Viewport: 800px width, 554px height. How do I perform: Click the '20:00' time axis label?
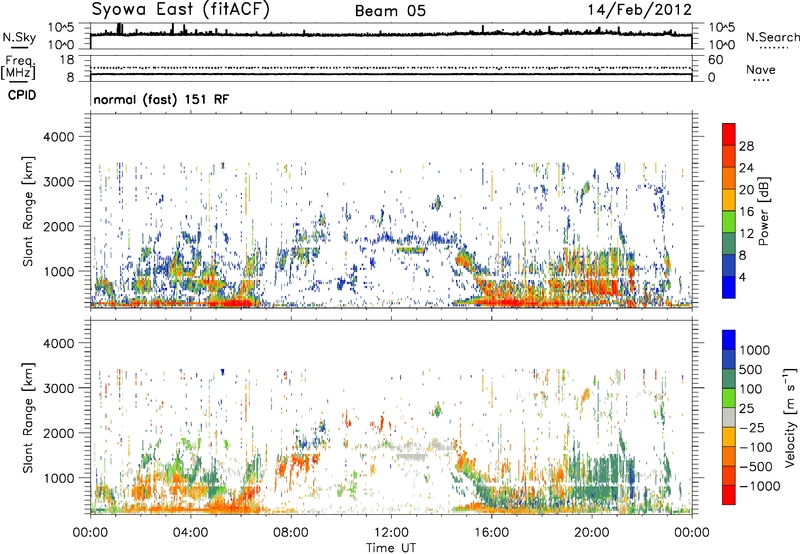[x=591, y=533]
